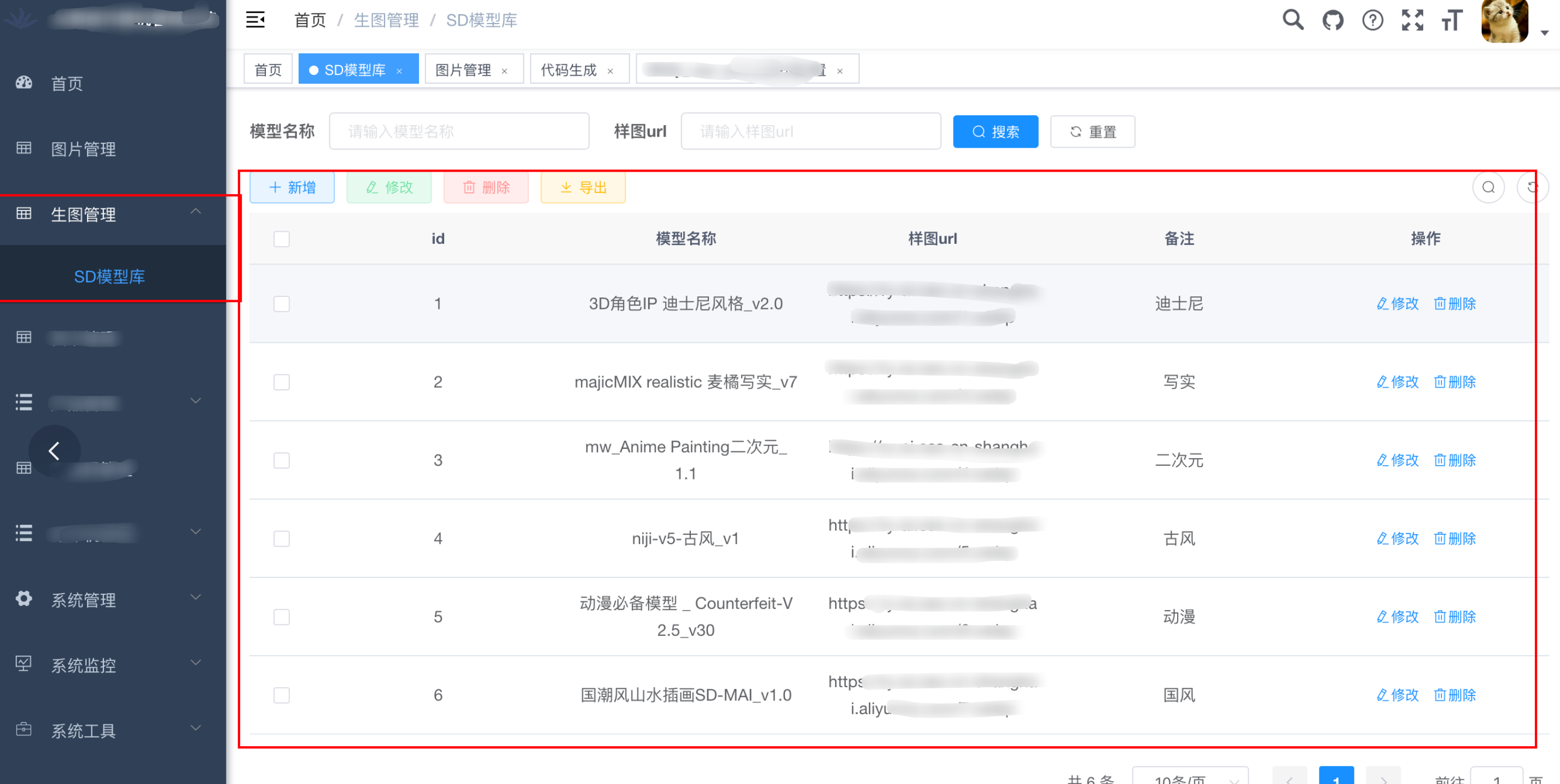Viewport: 1560px width, 784px height.
Task: Click 修改 link for 迪士尼 row
Action: tap(1397, 304)
